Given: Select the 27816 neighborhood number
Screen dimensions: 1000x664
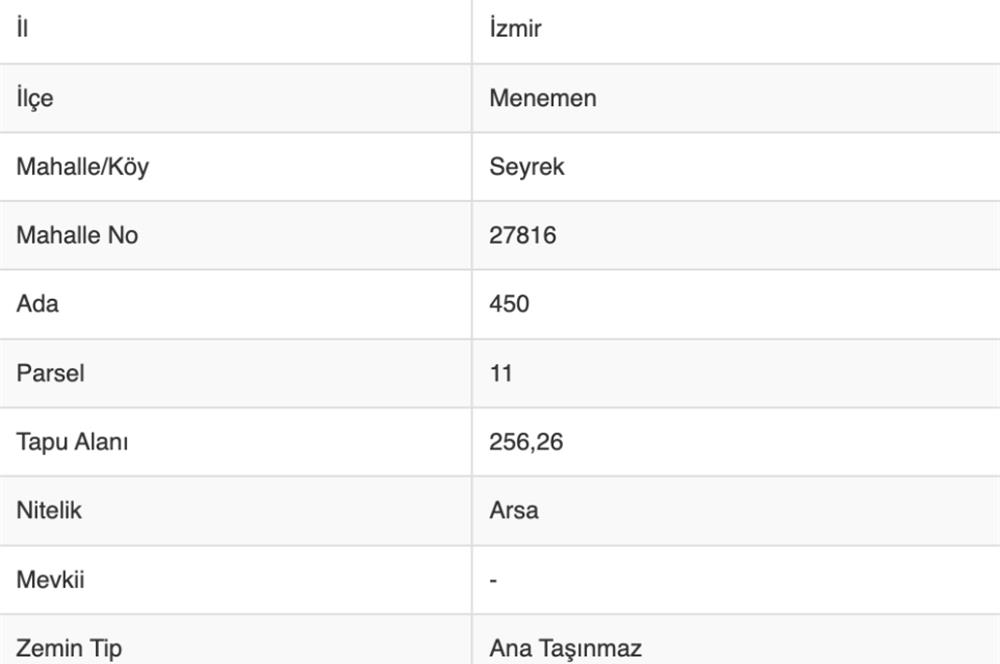Looking at the screenshot, I should 523,235.
